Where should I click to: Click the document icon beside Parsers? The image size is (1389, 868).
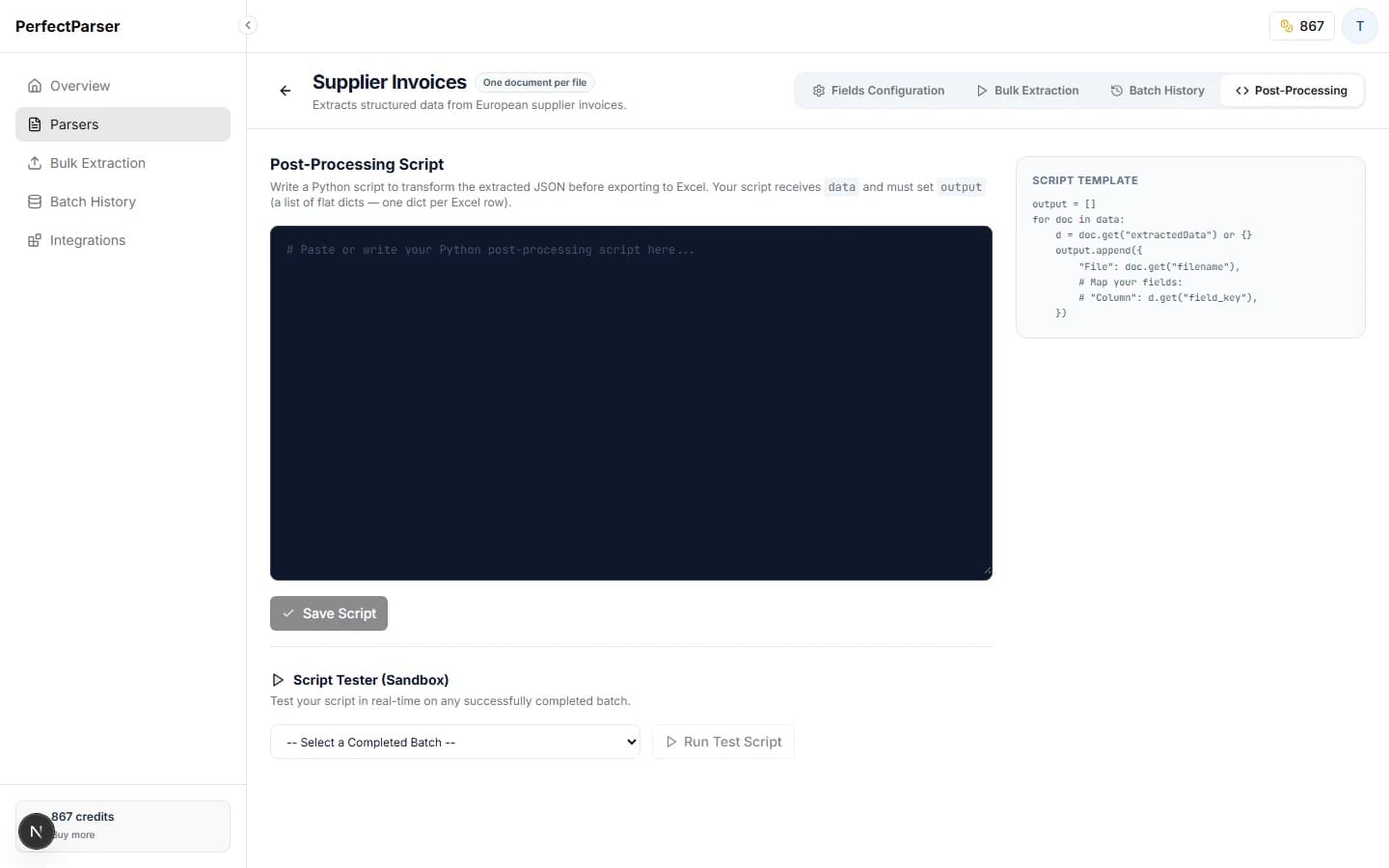[x=35, y=124]
